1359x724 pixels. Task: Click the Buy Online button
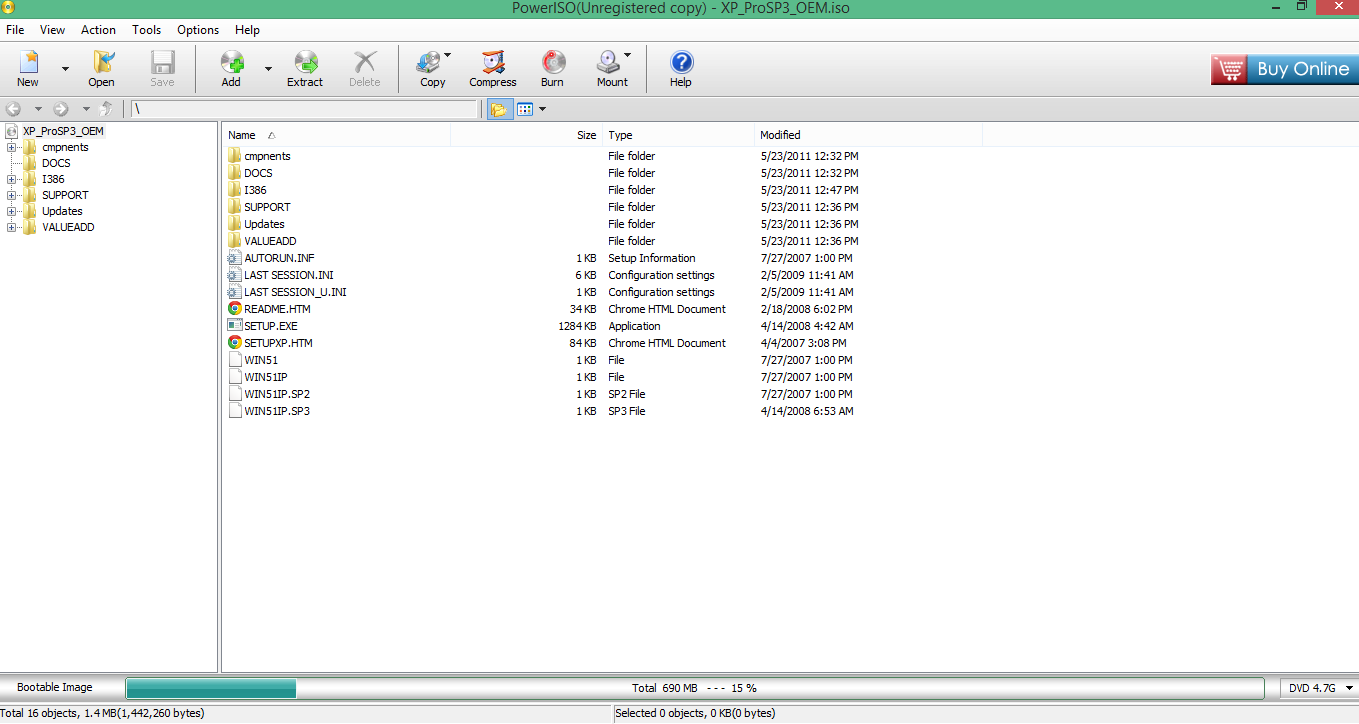tap(1284, 69)
